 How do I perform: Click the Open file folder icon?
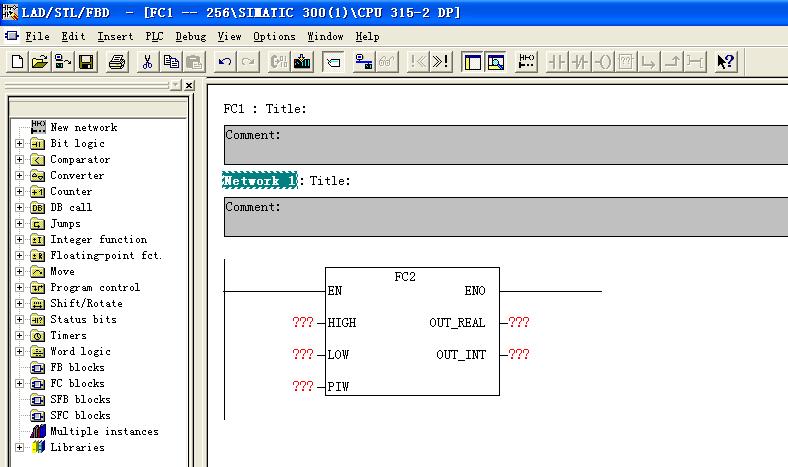40,62
